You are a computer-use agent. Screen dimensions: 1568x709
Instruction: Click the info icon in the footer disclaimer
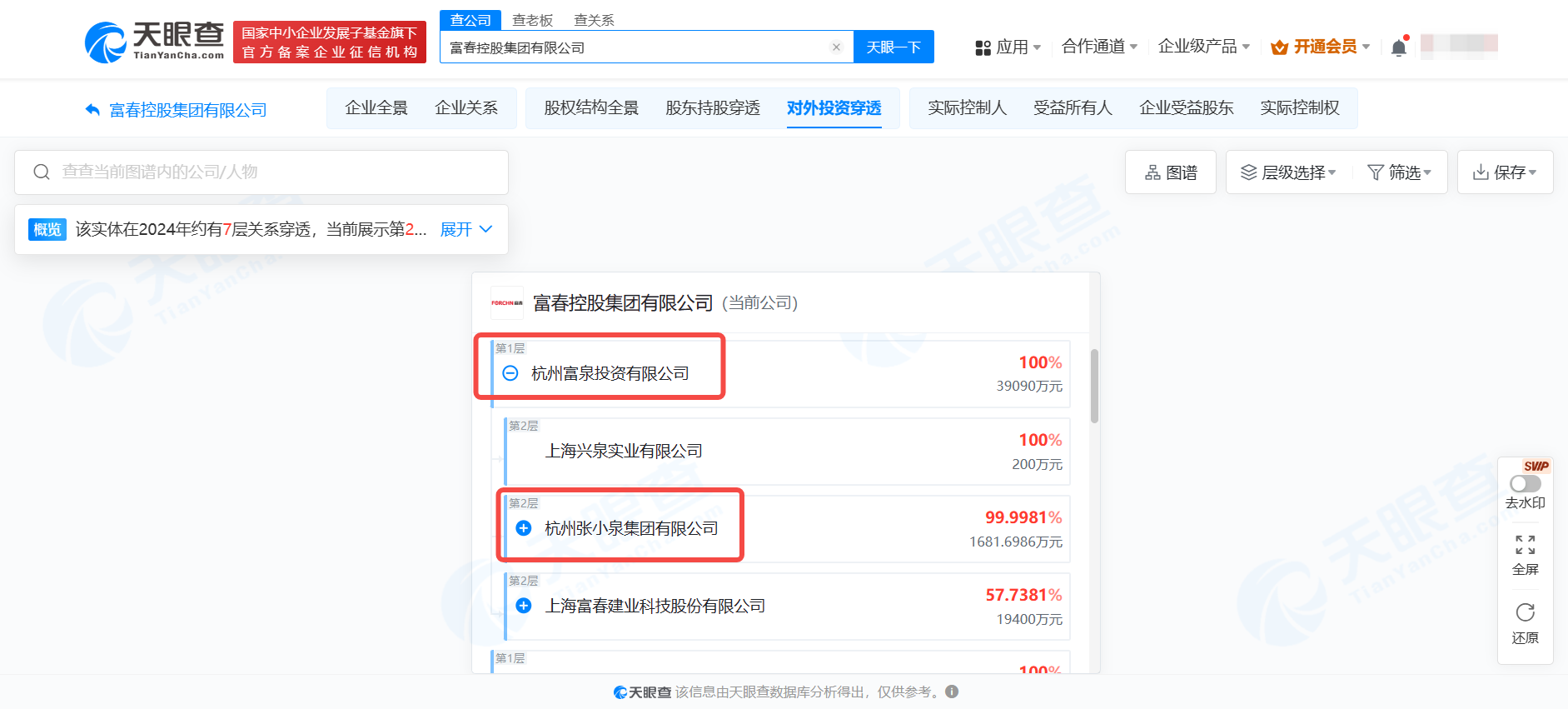pyautogui.click(x=952, y=692)
